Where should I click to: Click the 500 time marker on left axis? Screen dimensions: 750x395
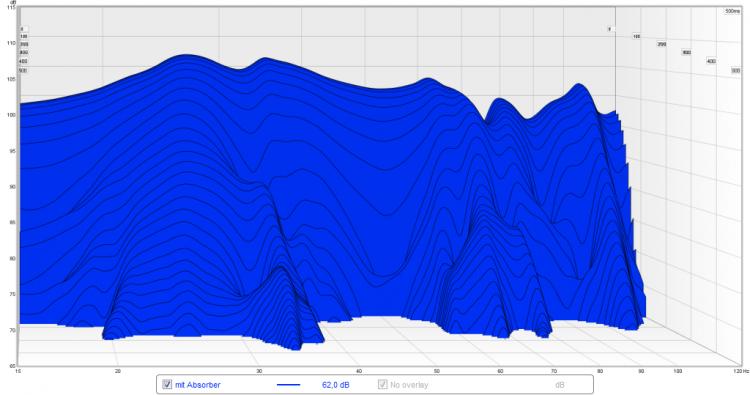click(x=23, y=70)
